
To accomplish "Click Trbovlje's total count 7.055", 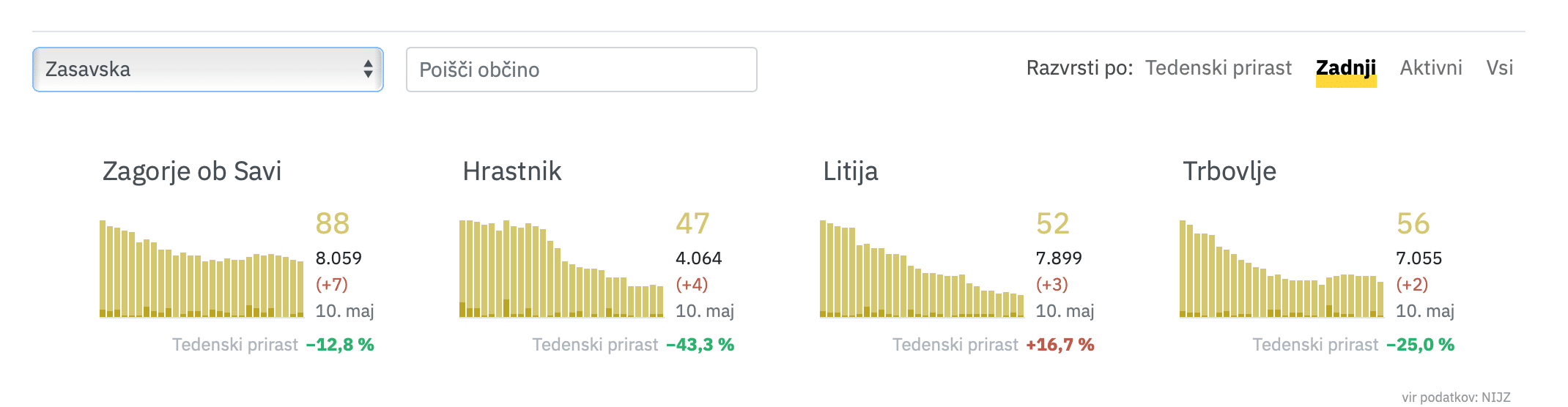I will [x=1419, y=258].
